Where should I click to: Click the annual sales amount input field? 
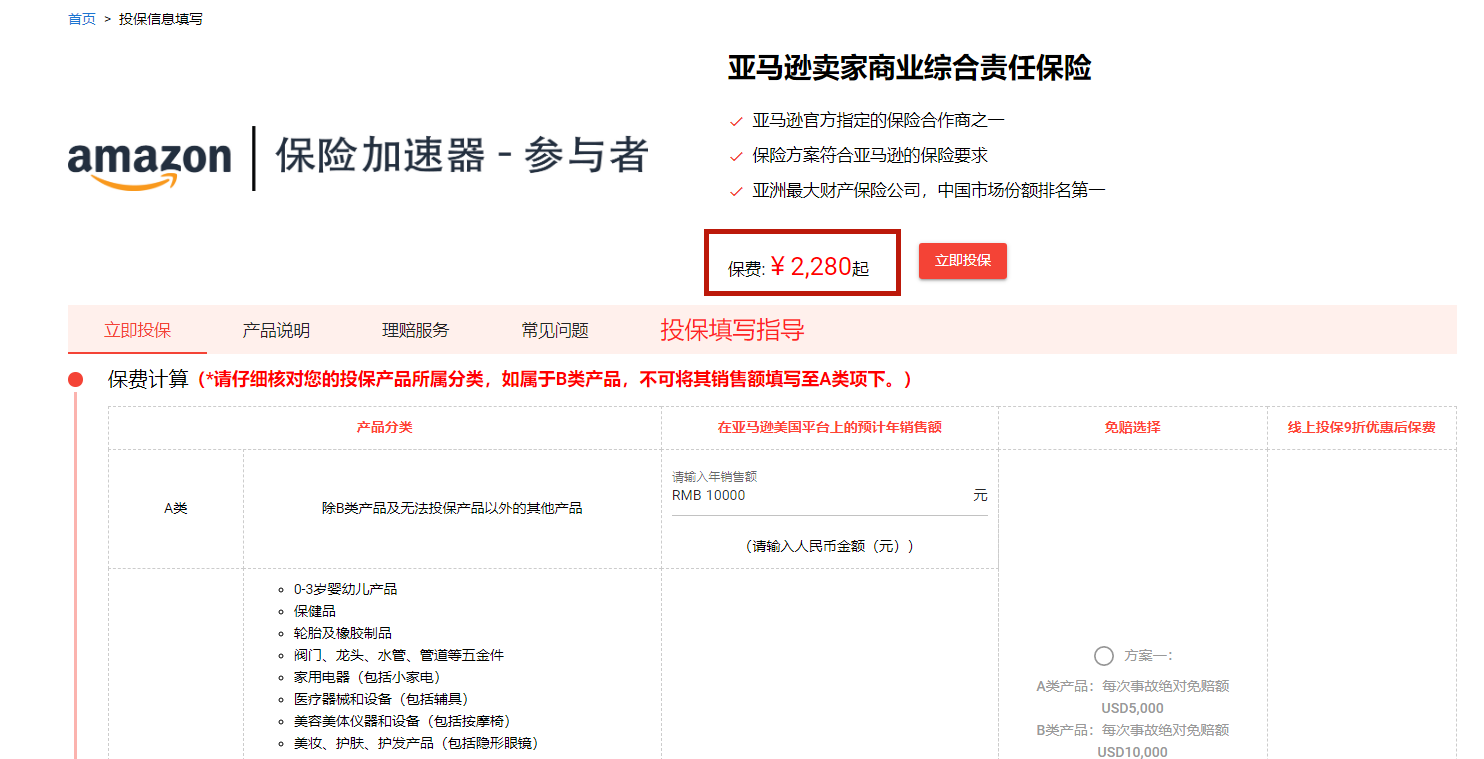pos(829,496)
